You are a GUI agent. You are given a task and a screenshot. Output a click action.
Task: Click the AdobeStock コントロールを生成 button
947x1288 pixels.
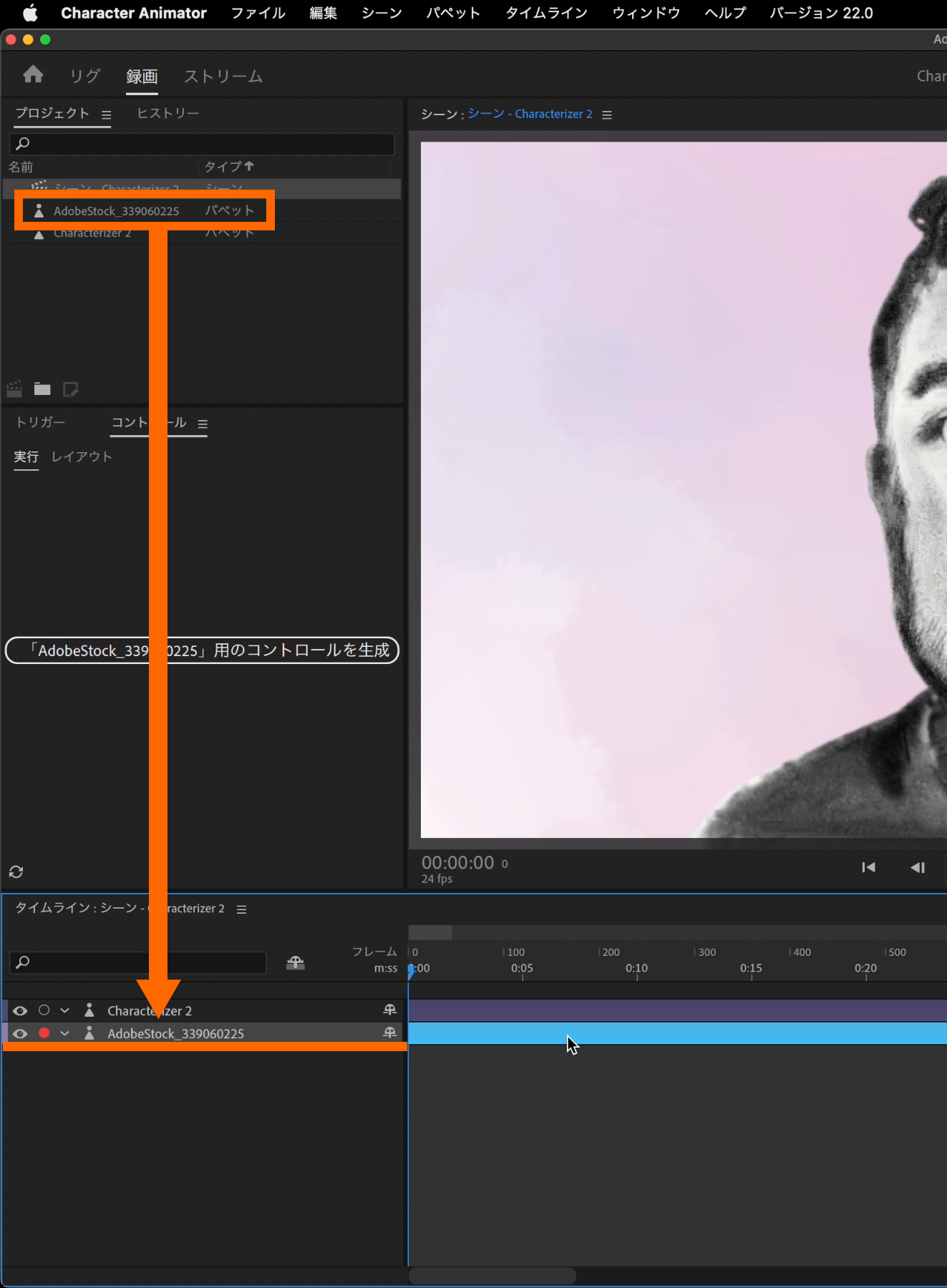[x=202, y=650]
